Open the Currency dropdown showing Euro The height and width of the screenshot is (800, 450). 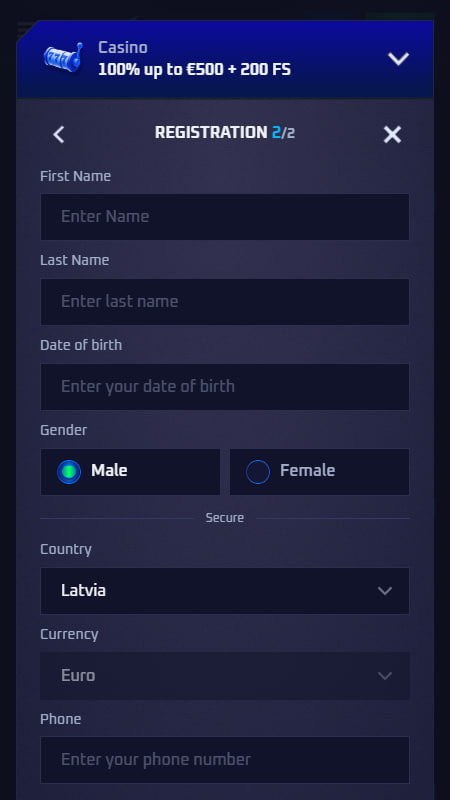click(x=224, y=676)
